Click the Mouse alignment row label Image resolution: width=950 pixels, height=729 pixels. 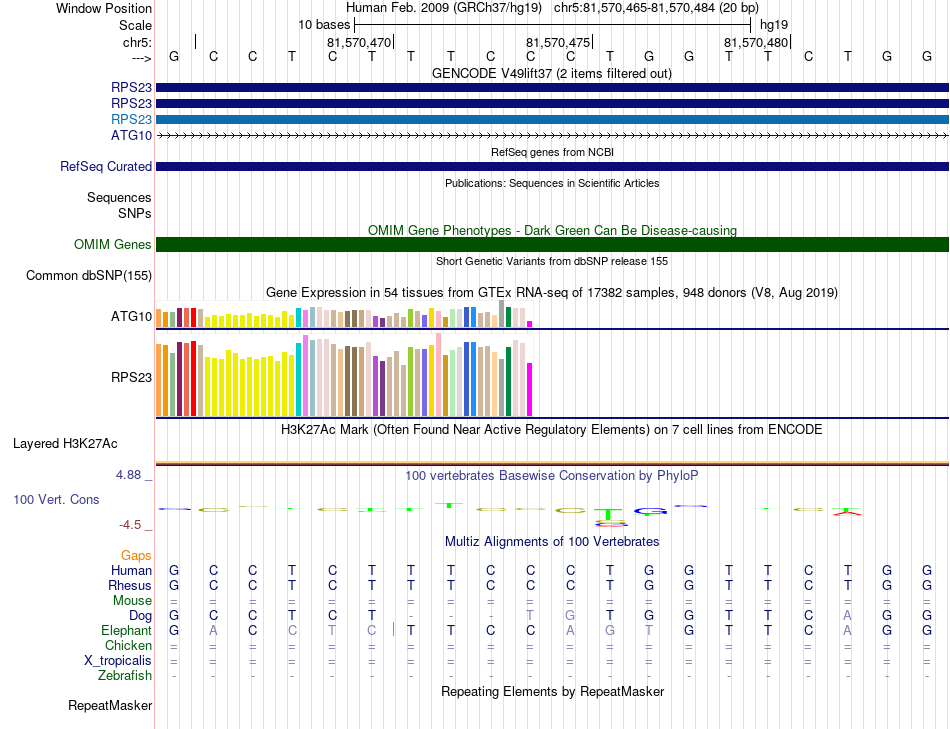coord(132,601)
